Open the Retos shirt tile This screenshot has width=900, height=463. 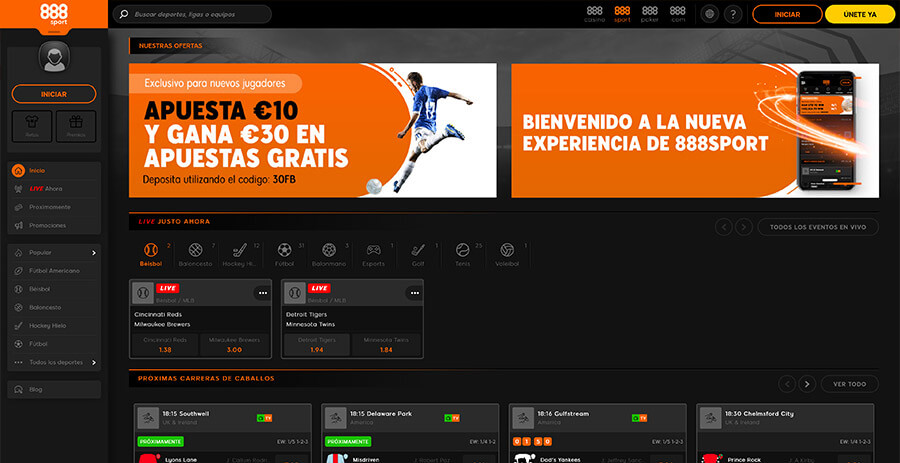[x=32, y=126]
